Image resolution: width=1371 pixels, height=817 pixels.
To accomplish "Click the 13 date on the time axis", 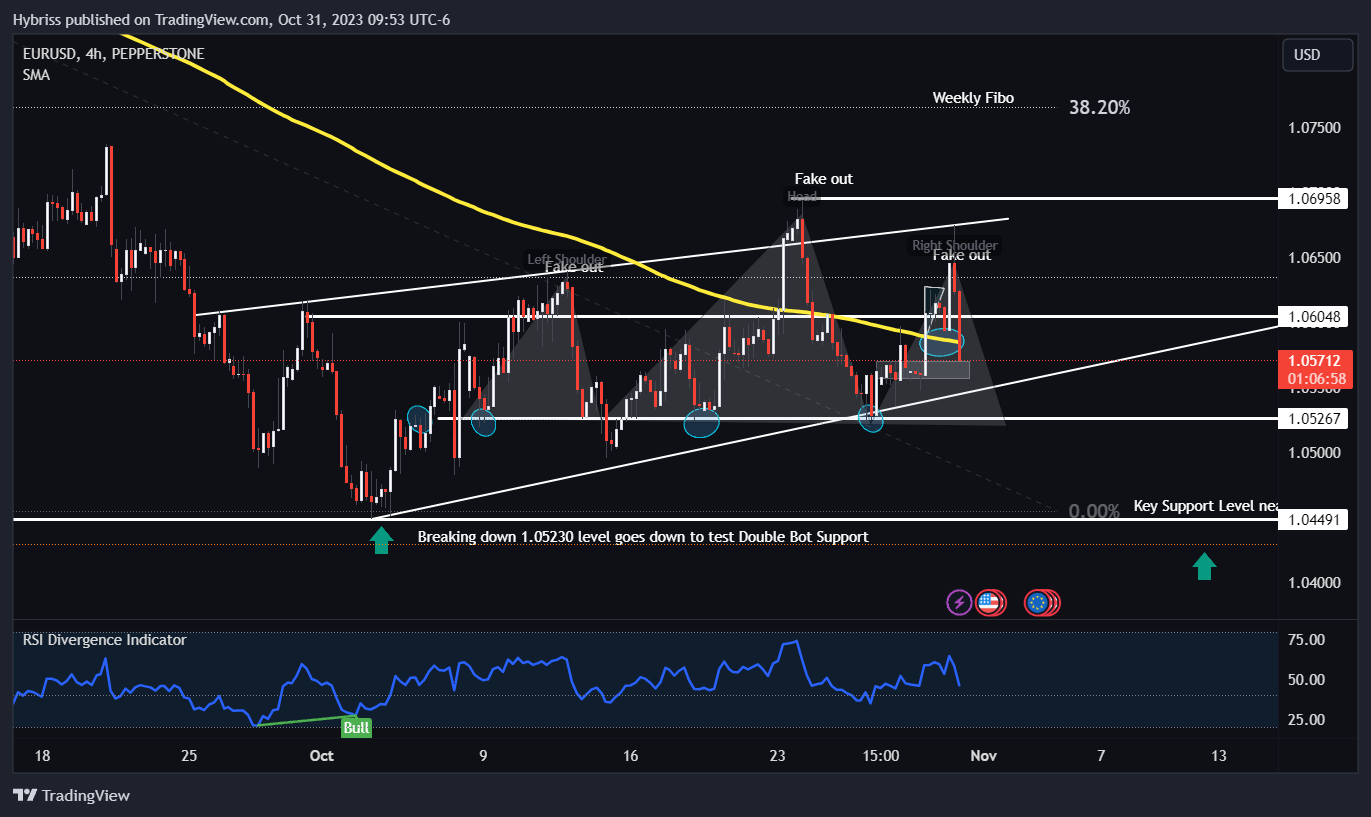I will pos(1219,756).
